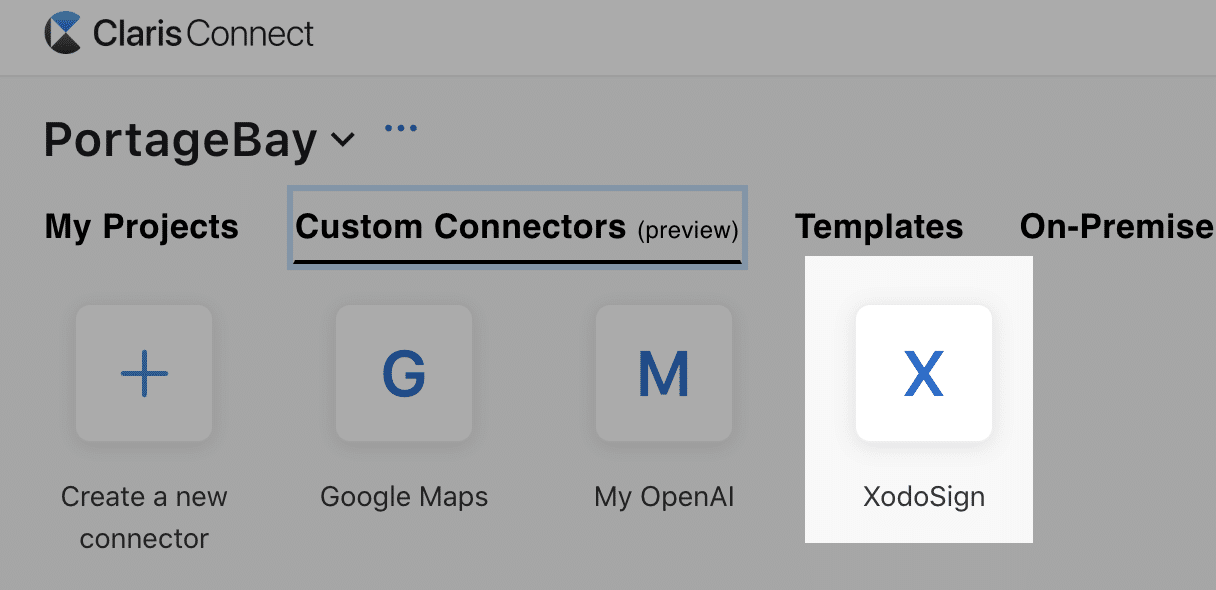Switch to the My Projects tab
Image resolution: width=1216 pixels, height=590 pixels.
click(x=140, y=227)
